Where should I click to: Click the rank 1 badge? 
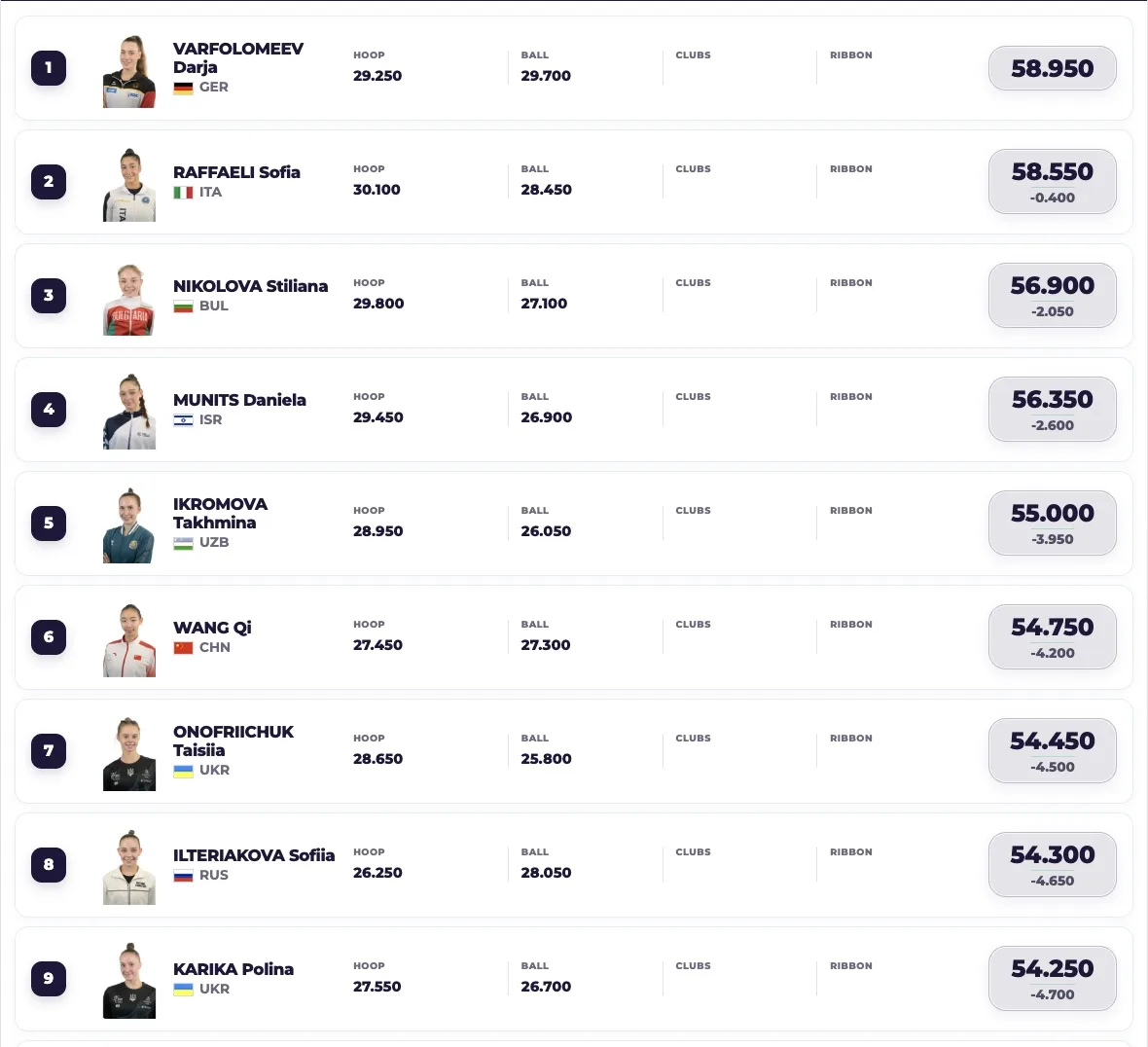49,68
